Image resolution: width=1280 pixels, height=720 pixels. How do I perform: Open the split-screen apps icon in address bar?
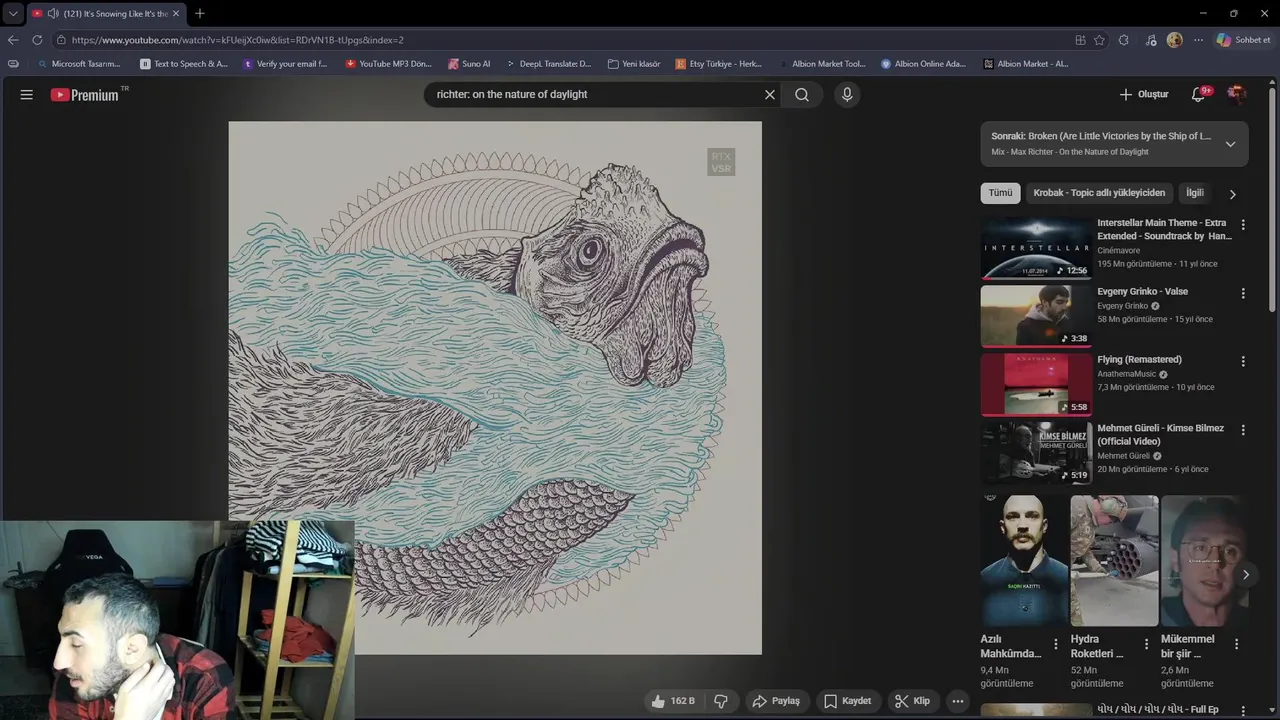coord(1080,40)
